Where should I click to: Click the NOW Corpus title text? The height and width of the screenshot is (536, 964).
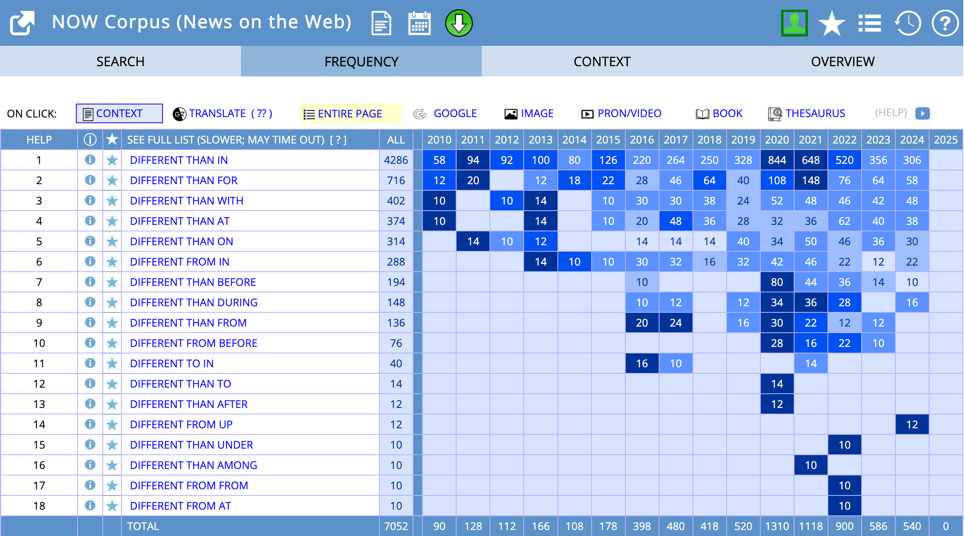(202, 22)
